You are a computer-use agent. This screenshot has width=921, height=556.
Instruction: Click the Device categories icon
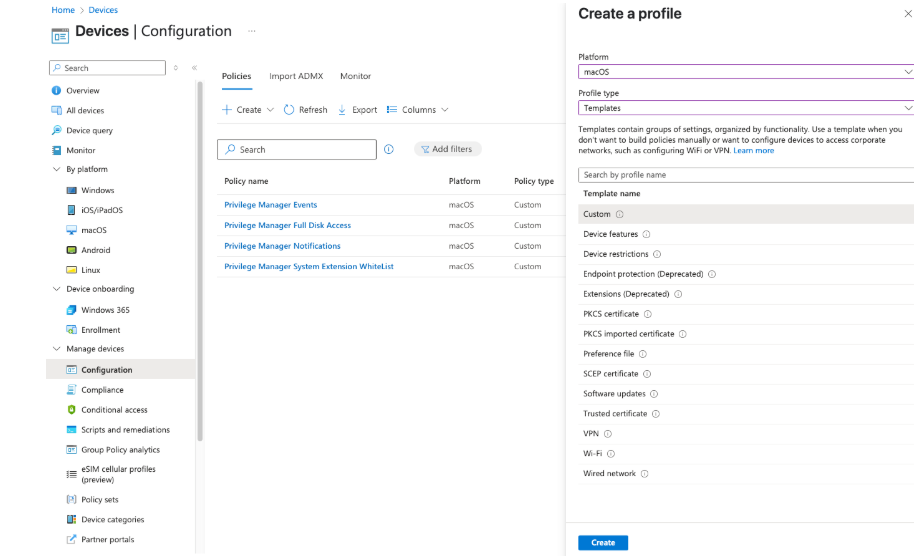72,520
